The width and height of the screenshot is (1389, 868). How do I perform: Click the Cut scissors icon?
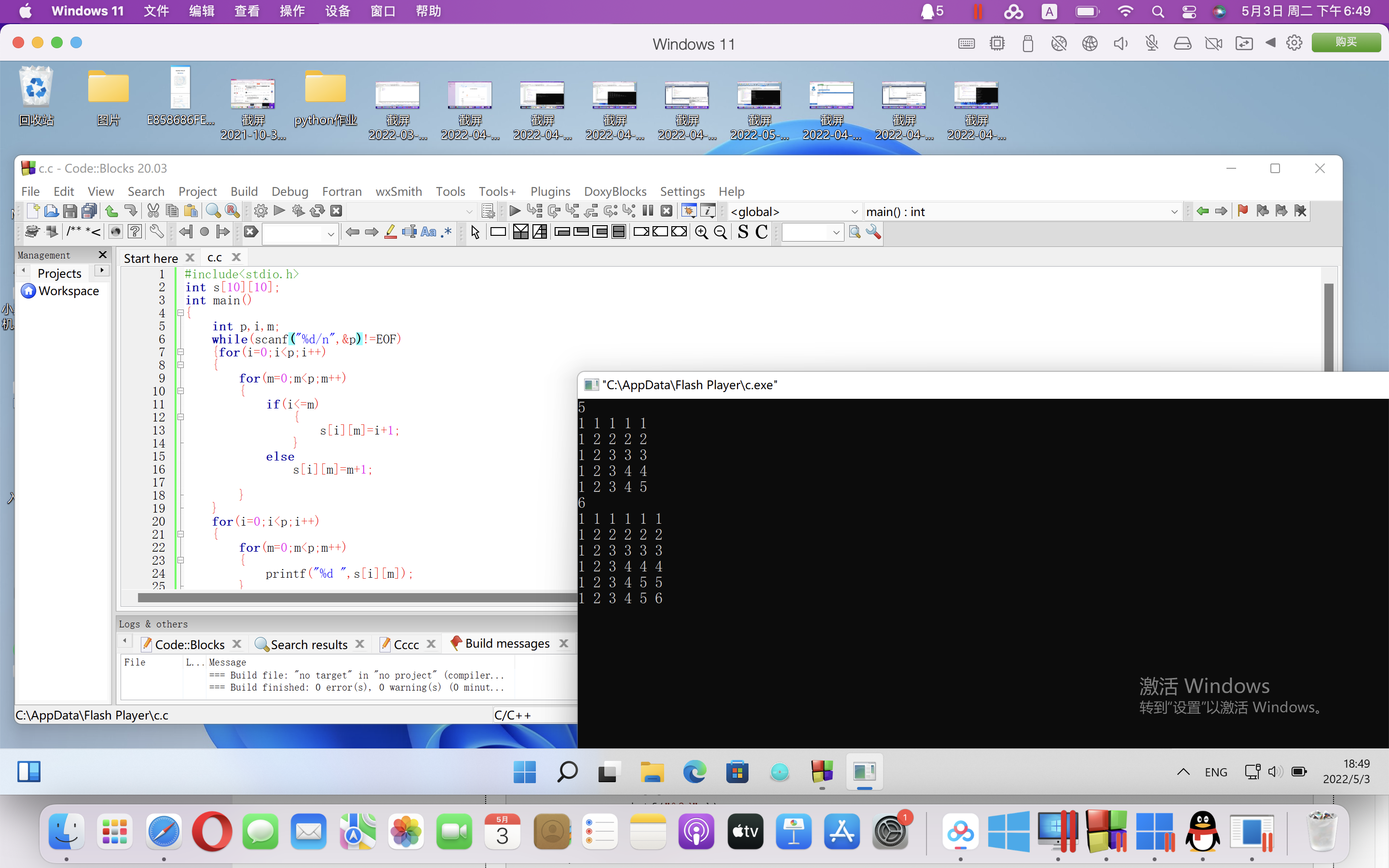[x=153, y=211]
